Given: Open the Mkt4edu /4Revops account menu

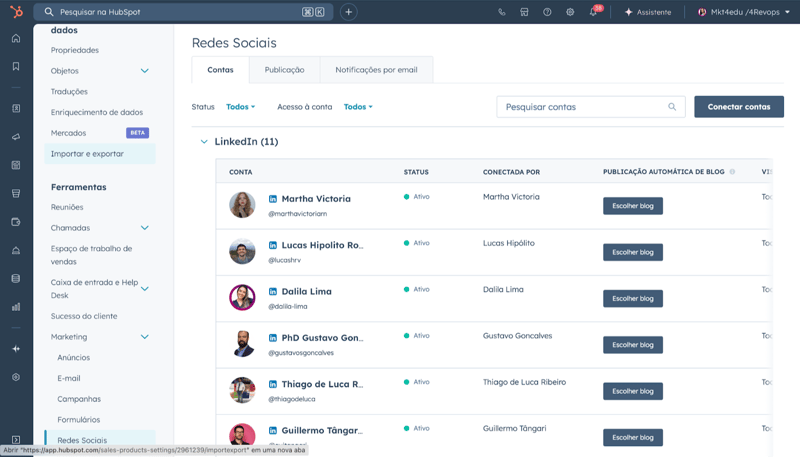Looking at the screenshot, I should pos(743,12).
